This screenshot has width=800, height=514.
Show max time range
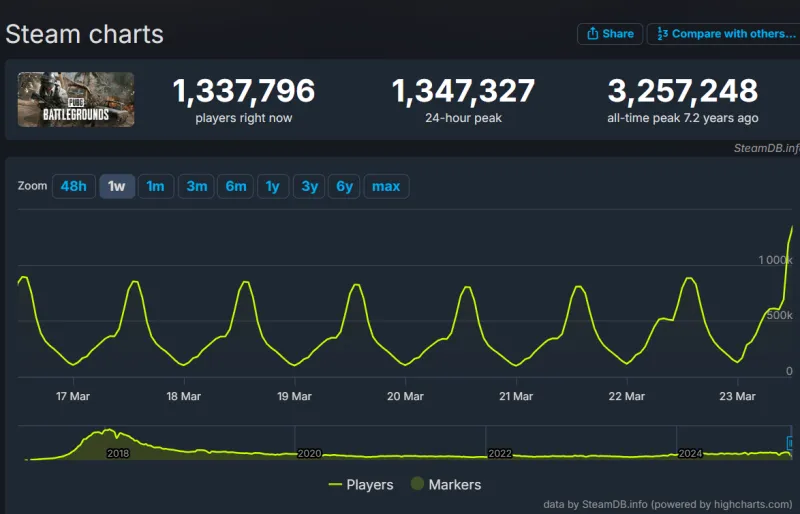click(x=386, y=186)
